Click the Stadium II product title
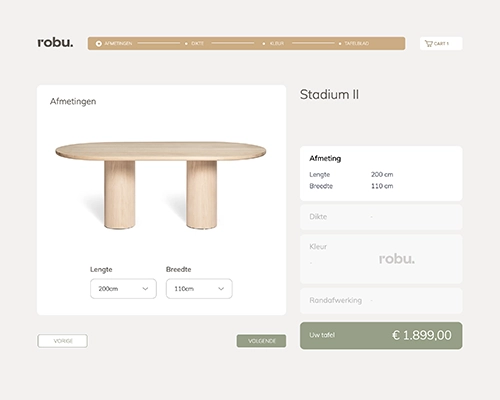Viewport: 500px width, 400px height. (x=329, y=94)
